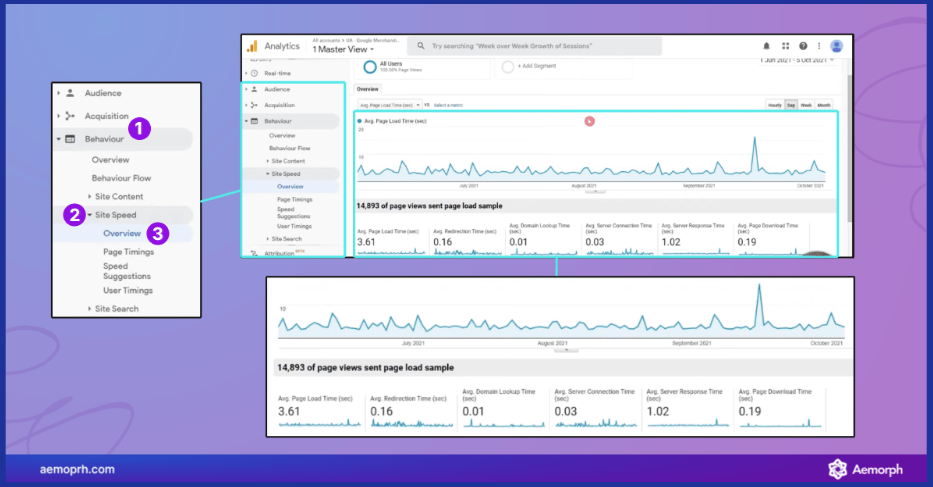Viewport: 933px width, 487px height.
Task: Open Page Timings in the enlarged left panel
Action: [x=129, y=252]
